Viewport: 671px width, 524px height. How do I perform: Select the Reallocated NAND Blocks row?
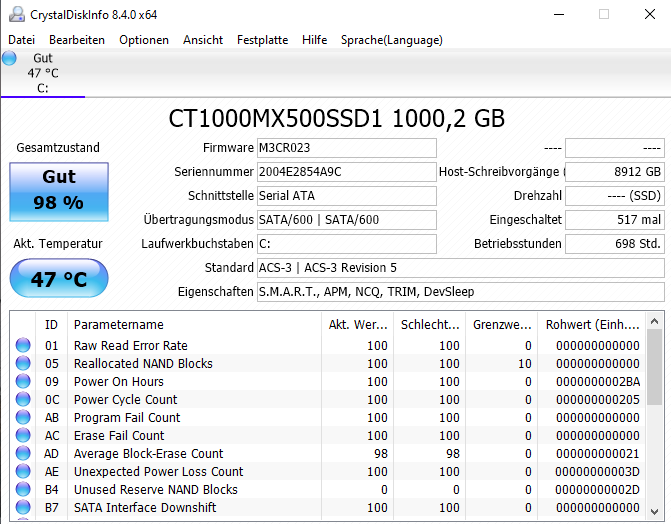pyautogui.click(x=328, y=363)
